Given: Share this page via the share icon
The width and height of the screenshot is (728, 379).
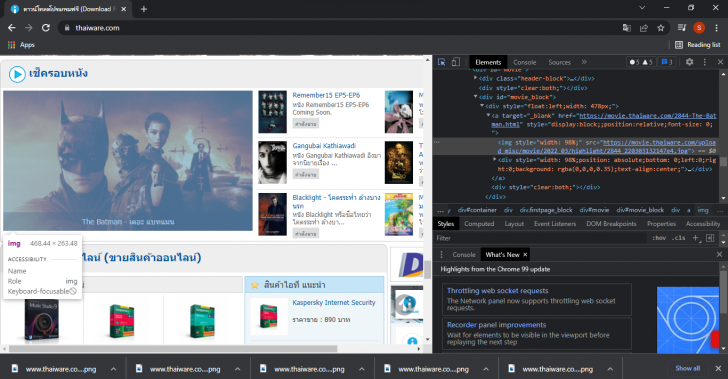Looking at the screenshot, I should pos(644,28).
